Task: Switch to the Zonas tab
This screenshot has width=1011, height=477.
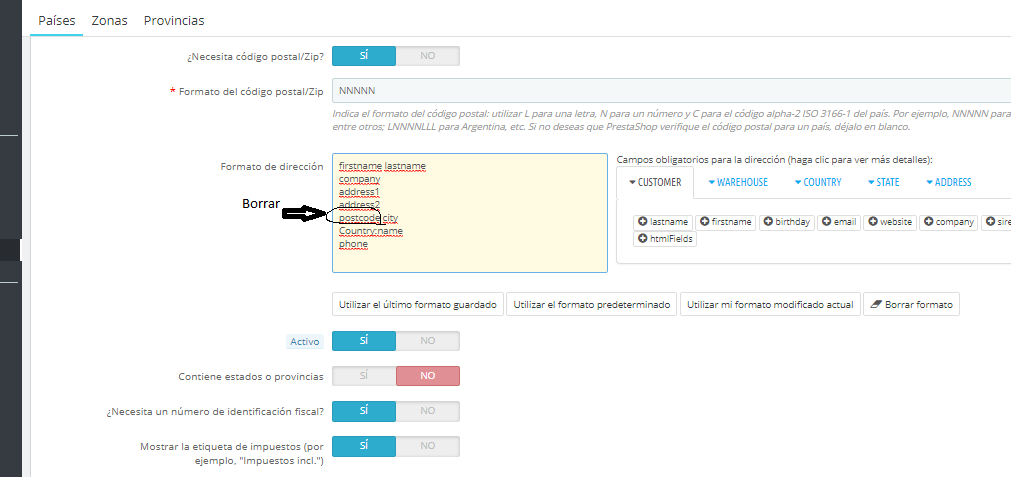Action: pos(110,20)
